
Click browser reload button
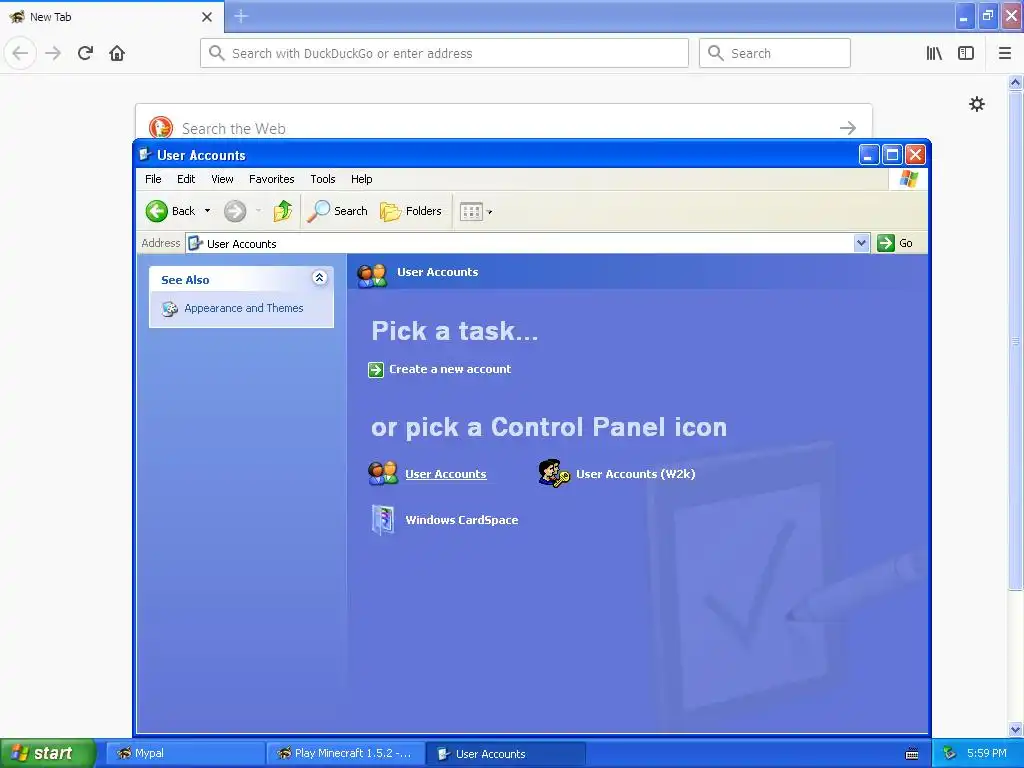(x=85, y=53)
